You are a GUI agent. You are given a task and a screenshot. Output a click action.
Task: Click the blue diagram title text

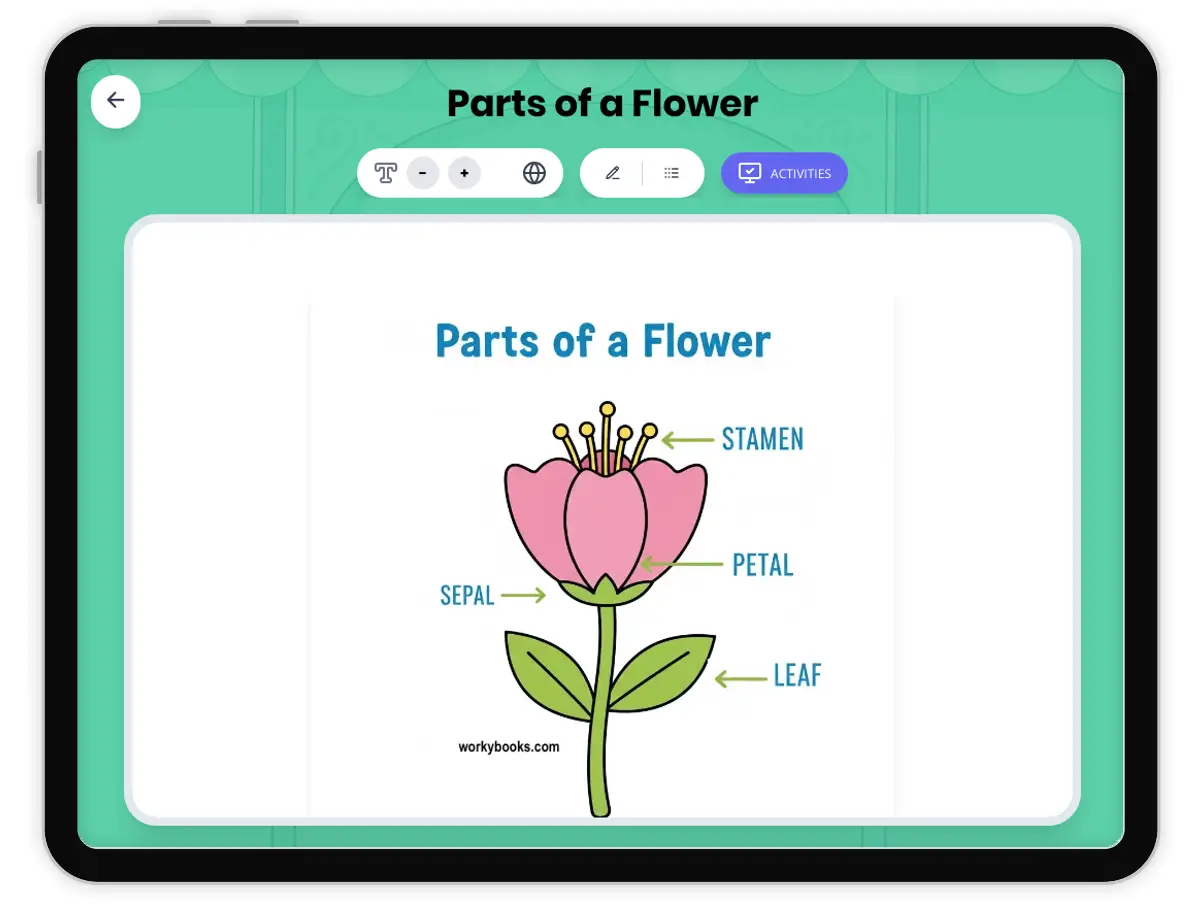pos(602,341)
